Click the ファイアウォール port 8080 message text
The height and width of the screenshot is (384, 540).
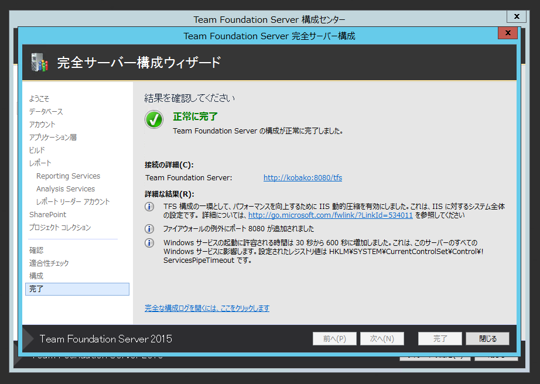coord(239,229)
